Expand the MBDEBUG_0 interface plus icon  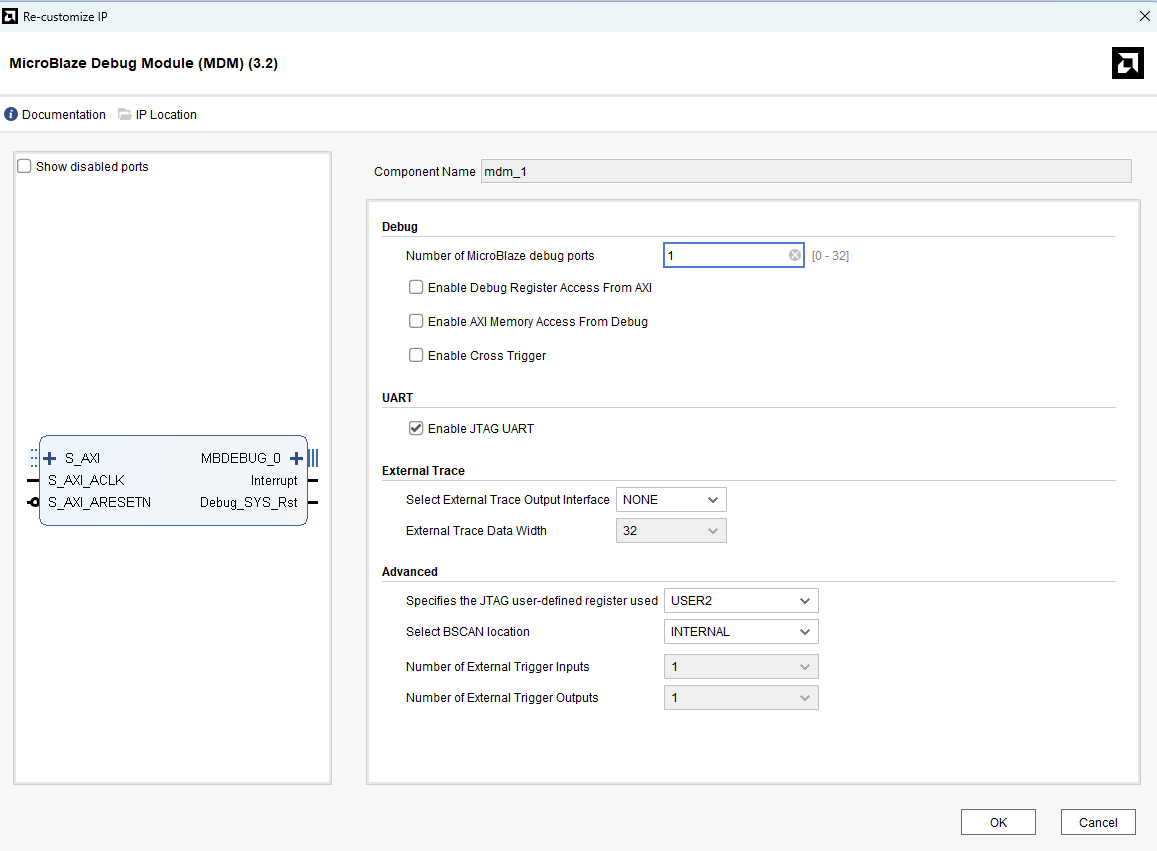pos(296,459)
